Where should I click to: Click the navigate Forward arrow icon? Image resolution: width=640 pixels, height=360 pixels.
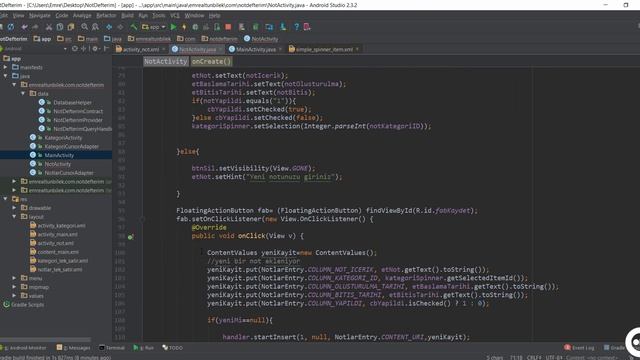(120, 27)
